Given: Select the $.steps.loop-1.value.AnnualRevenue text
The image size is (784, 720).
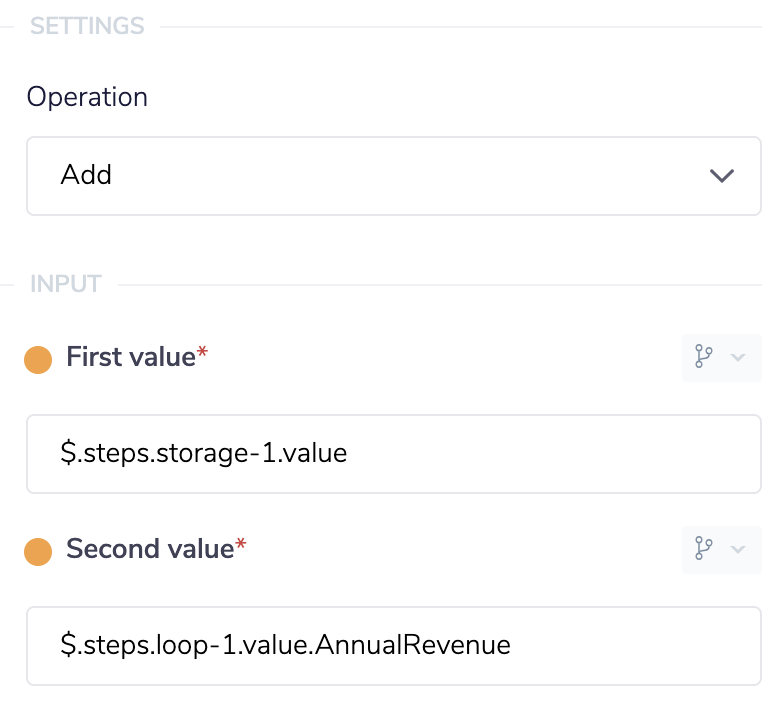Looking at the screenshot, I should [x=285, y=645].
